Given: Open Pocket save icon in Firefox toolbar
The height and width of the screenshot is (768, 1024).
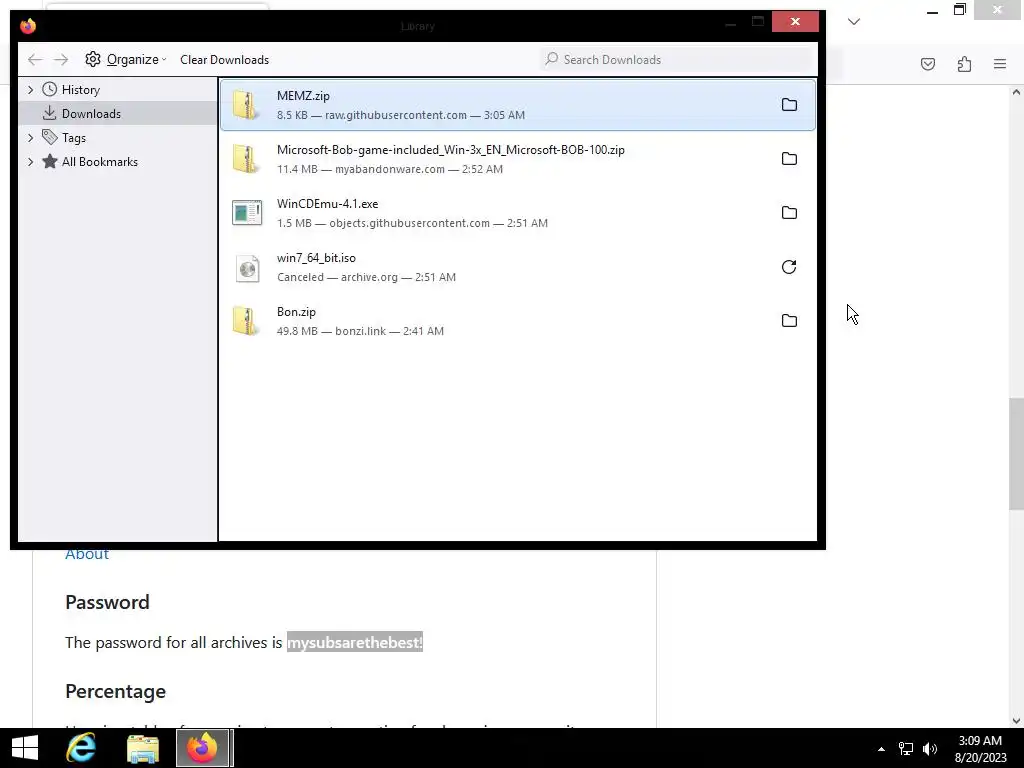Looking at the screenshot, I should pyautogui.click(x=927, y=64).
